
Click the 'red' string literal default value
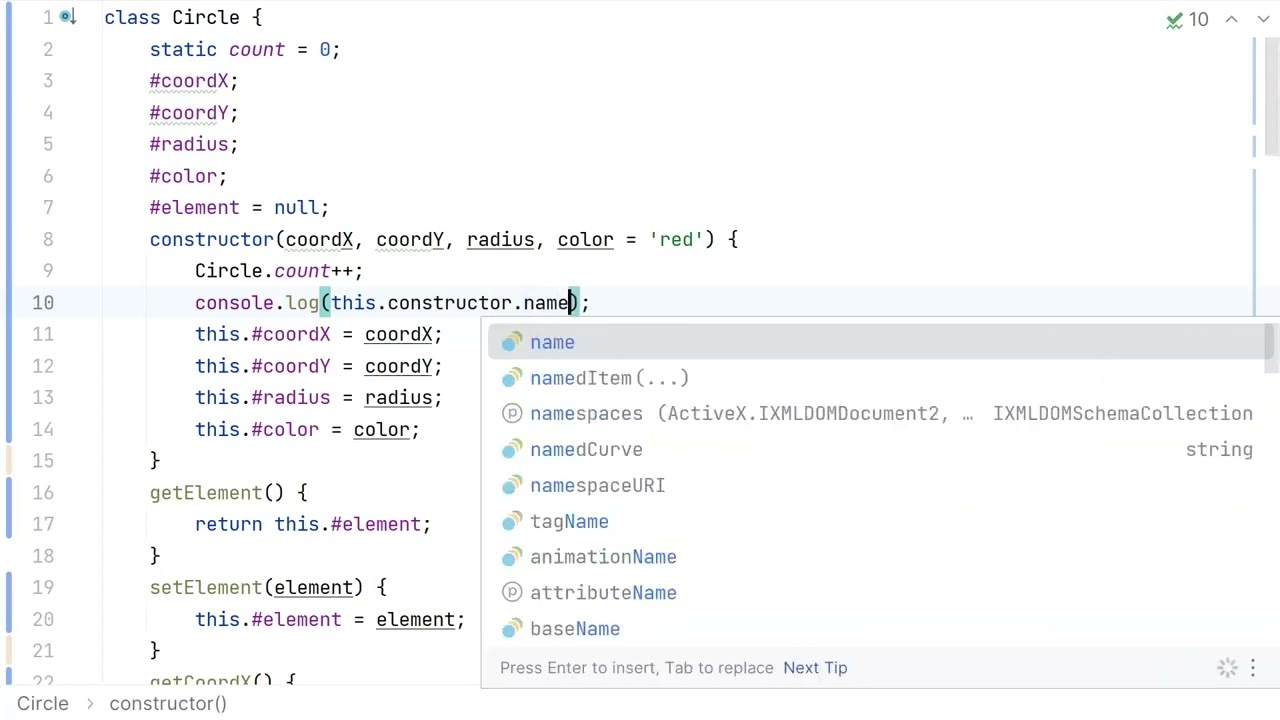point(676,240)
